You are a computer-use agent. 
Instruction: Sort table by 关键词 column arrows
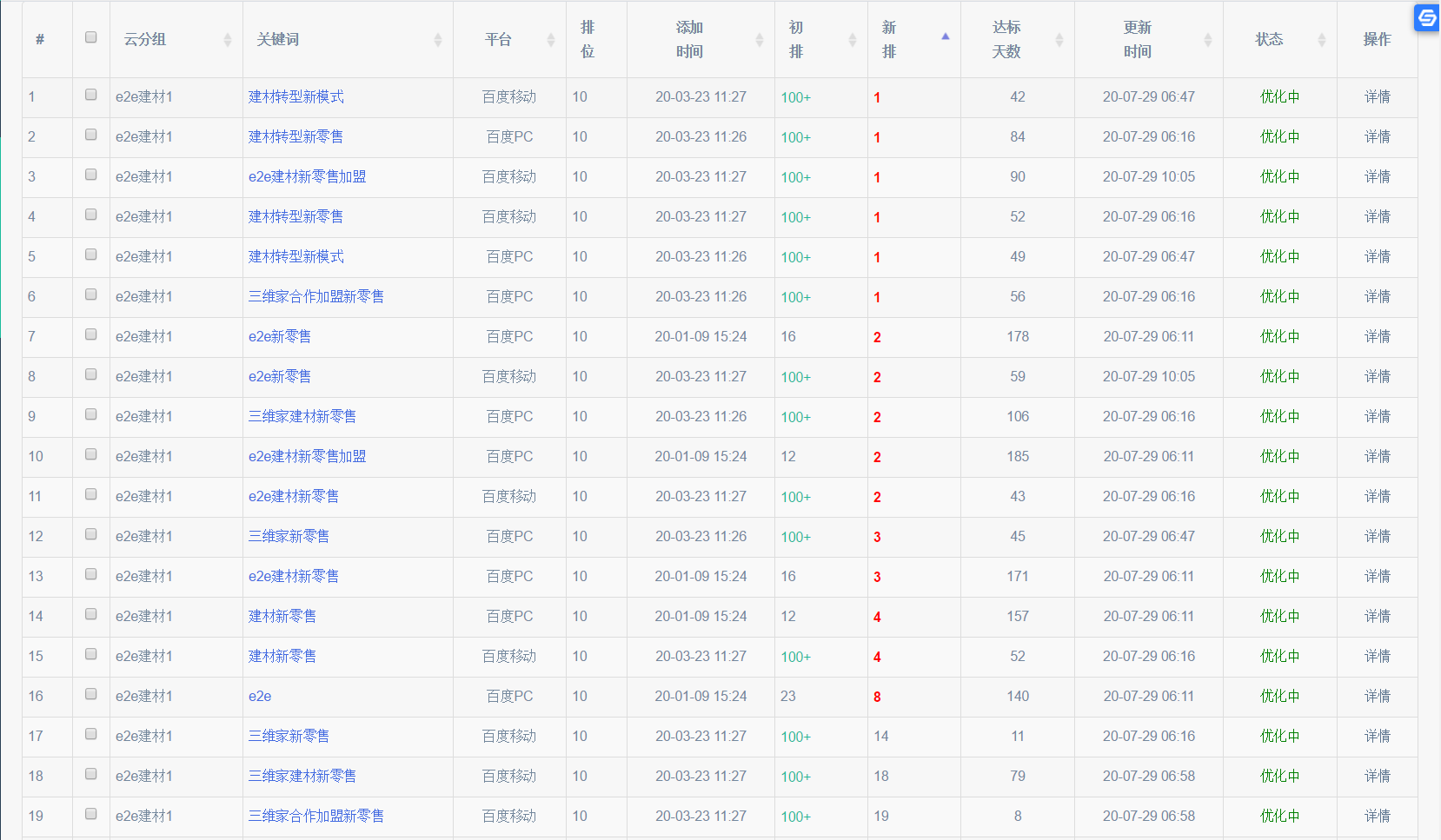(x=438, y=40)
